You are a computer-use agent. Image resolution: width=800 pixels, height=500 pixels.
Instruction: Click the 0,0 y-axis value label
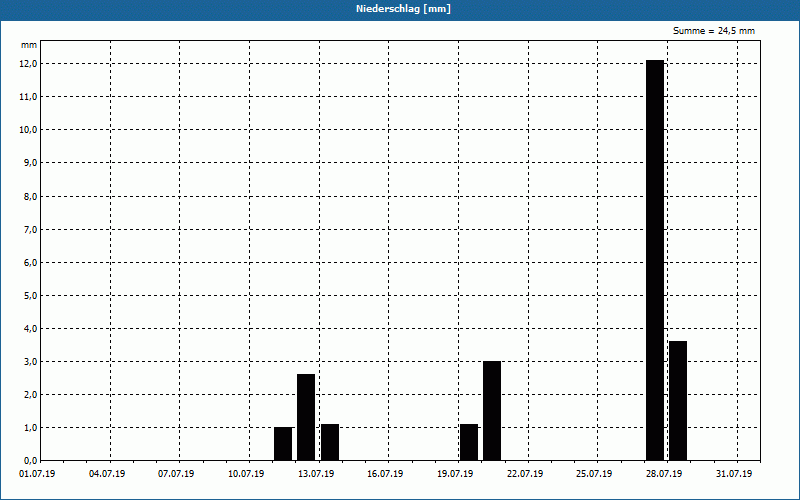[x=29, y=460]
